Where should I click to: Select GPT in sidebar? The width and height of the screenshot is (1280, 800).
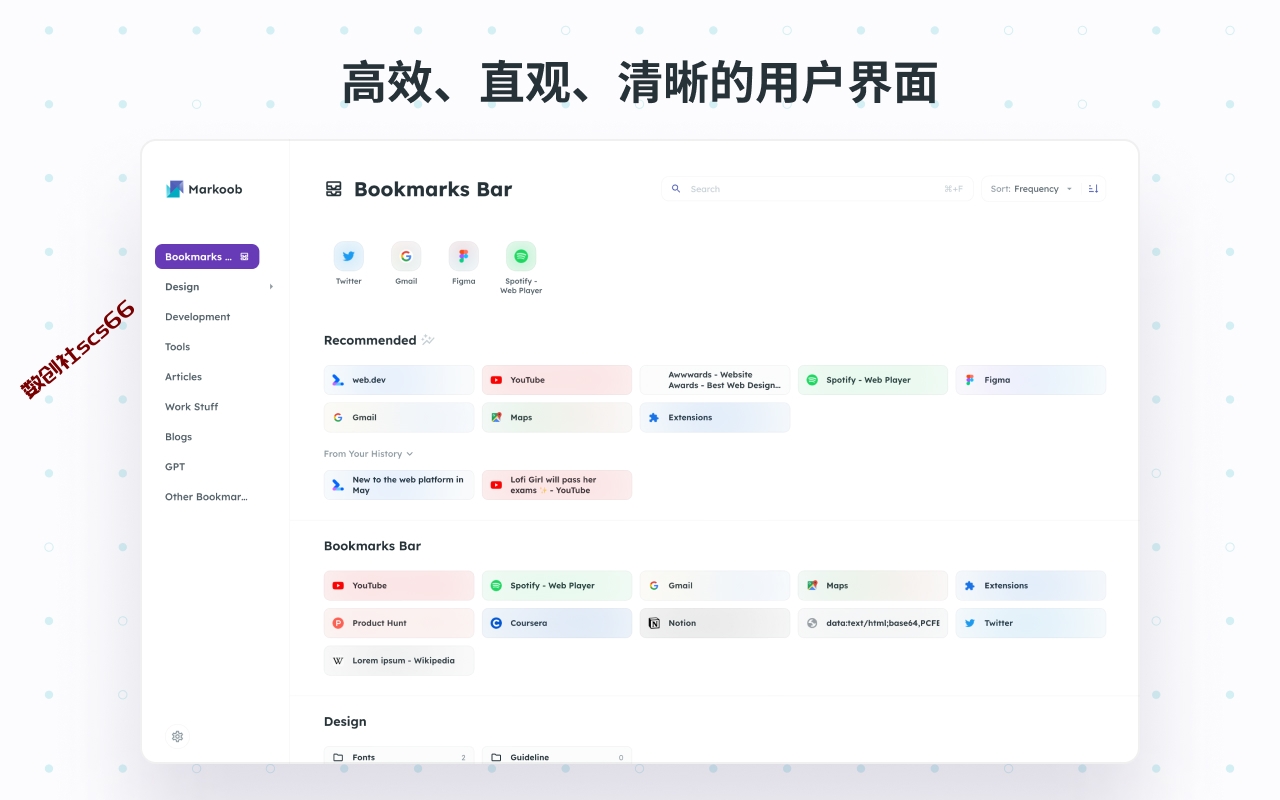pos(175,467)
